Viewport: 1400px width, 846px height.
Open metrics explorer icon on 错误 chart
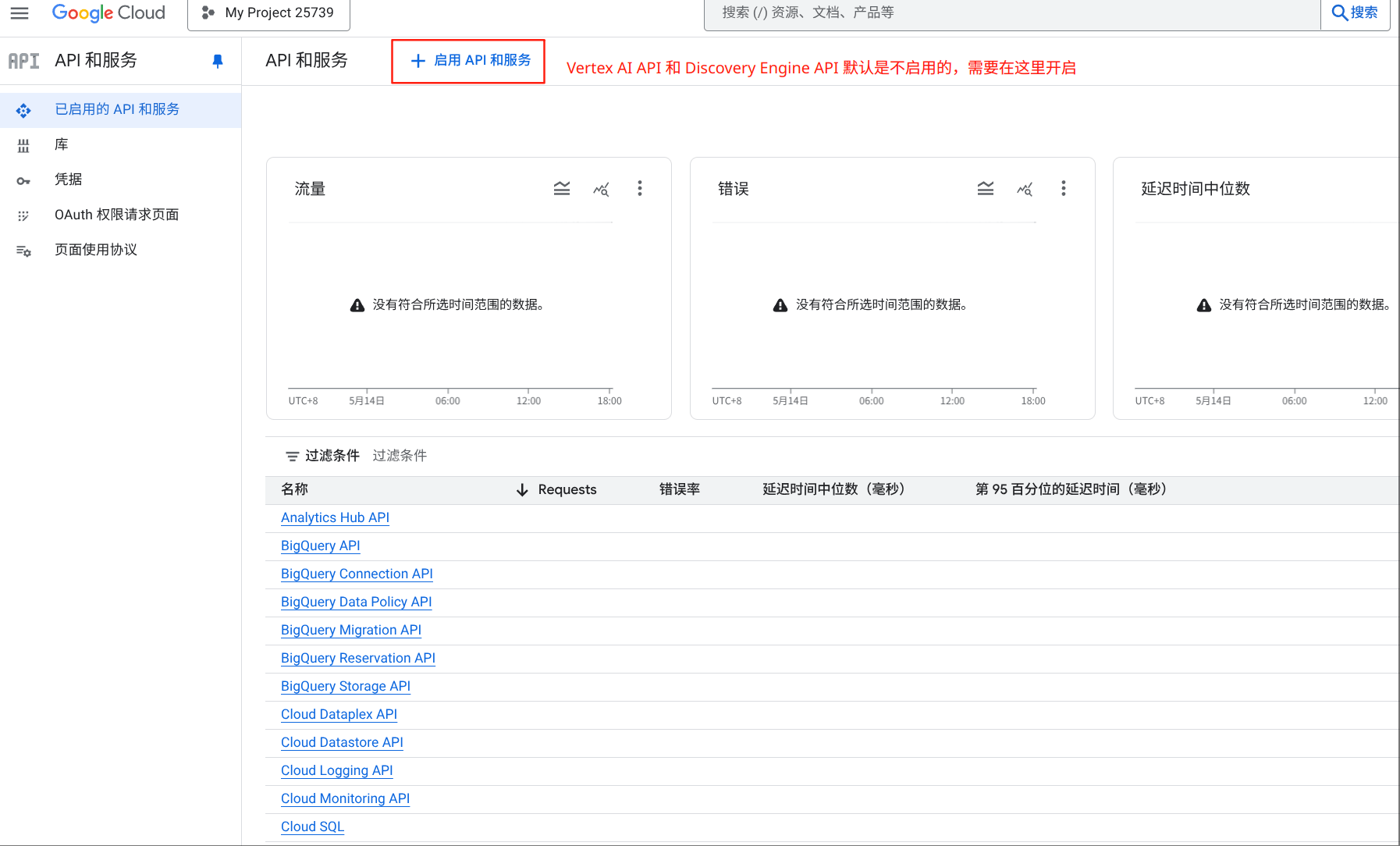point(1025,189)
